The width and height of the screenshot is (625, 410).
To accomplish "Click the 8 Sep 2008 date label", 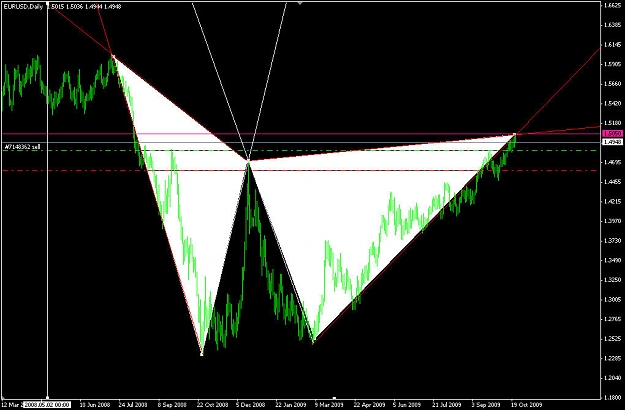I will coord(172,405).
